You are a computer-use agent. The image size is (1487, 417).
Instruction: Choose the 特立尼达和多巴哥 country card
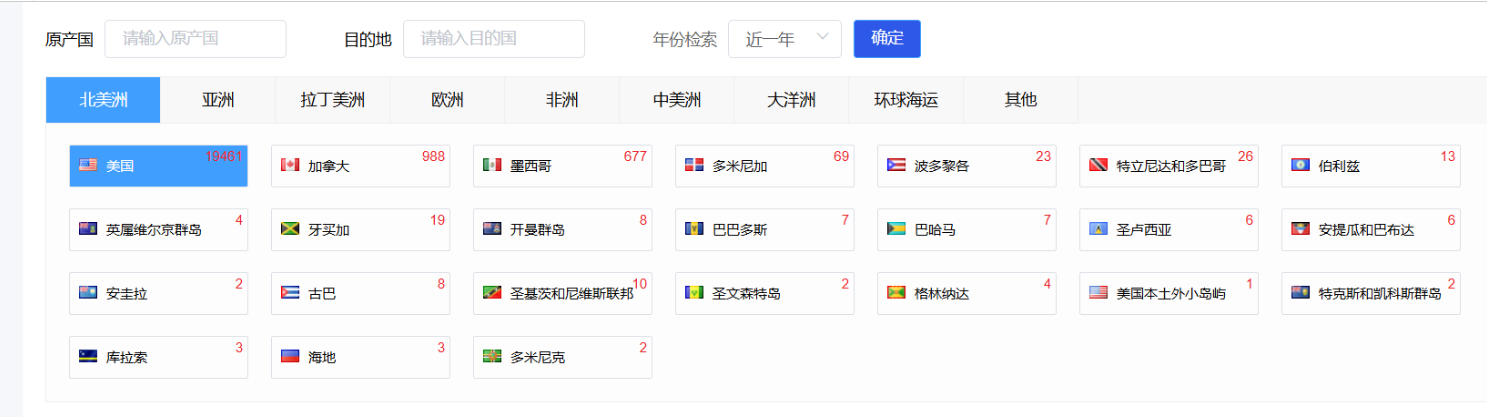[1168, 166]
